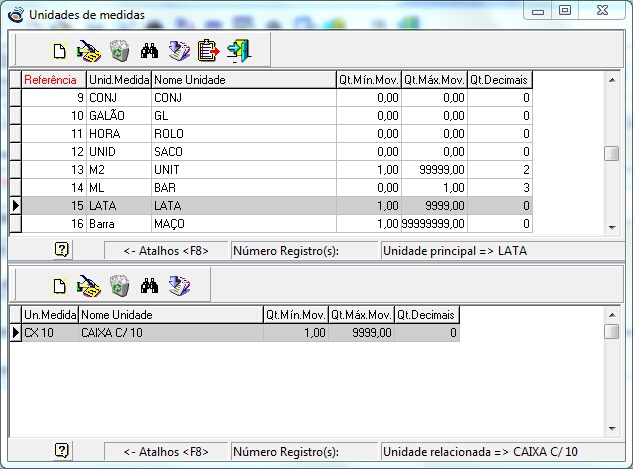Click the recycle bin delete icon in lower toolbar
Viewport: 633px width, 469px height.
pyautogui.click(x=119, y=286)
